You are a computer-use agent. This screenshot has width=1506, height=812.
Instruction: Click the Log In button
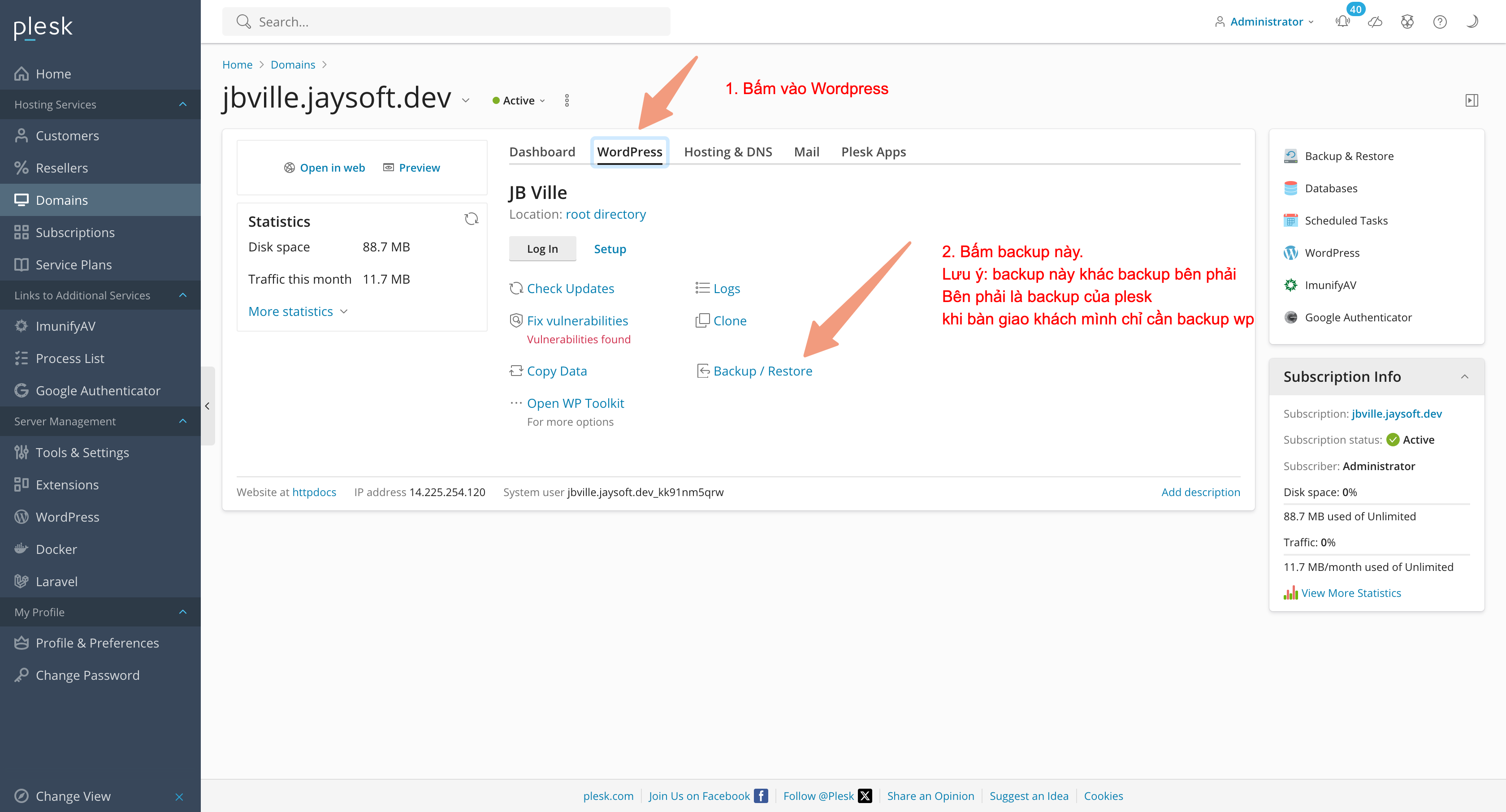pyautogui.click(x=542, y=249)
